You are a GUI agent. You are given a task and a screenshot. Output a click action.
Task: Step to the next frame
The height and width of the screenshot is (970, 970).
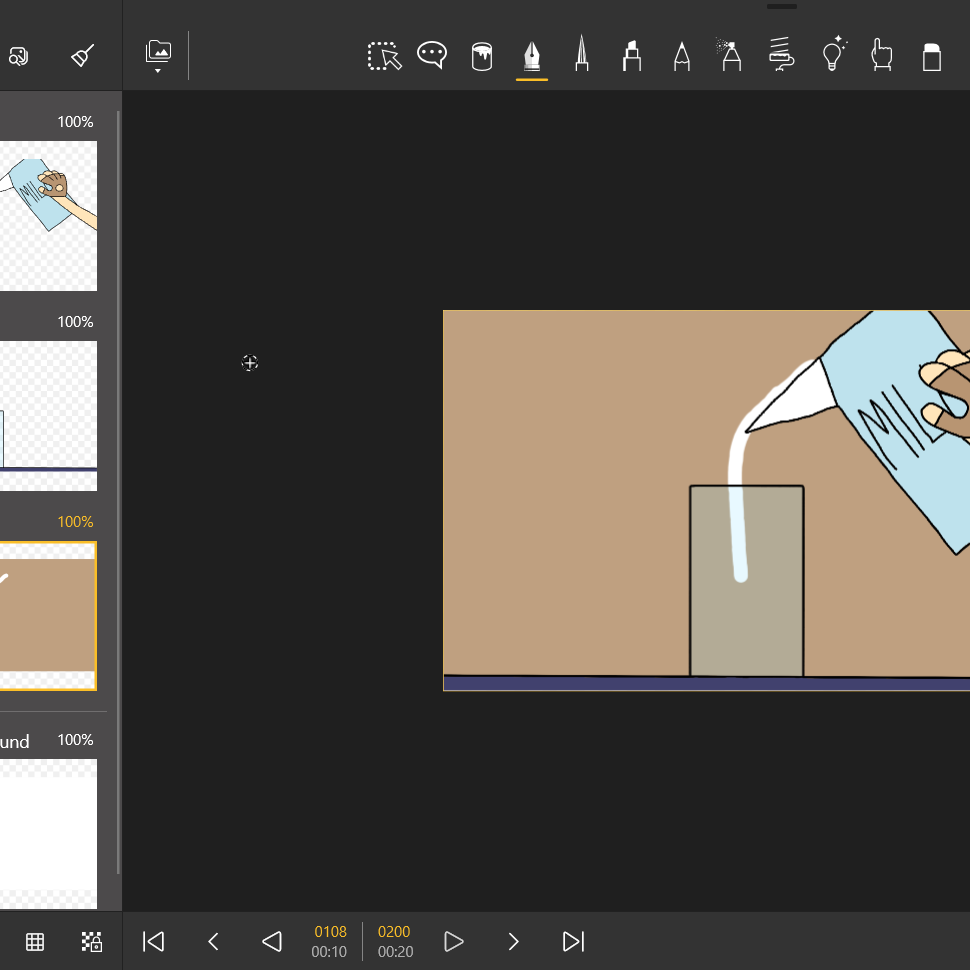(513, 941)
